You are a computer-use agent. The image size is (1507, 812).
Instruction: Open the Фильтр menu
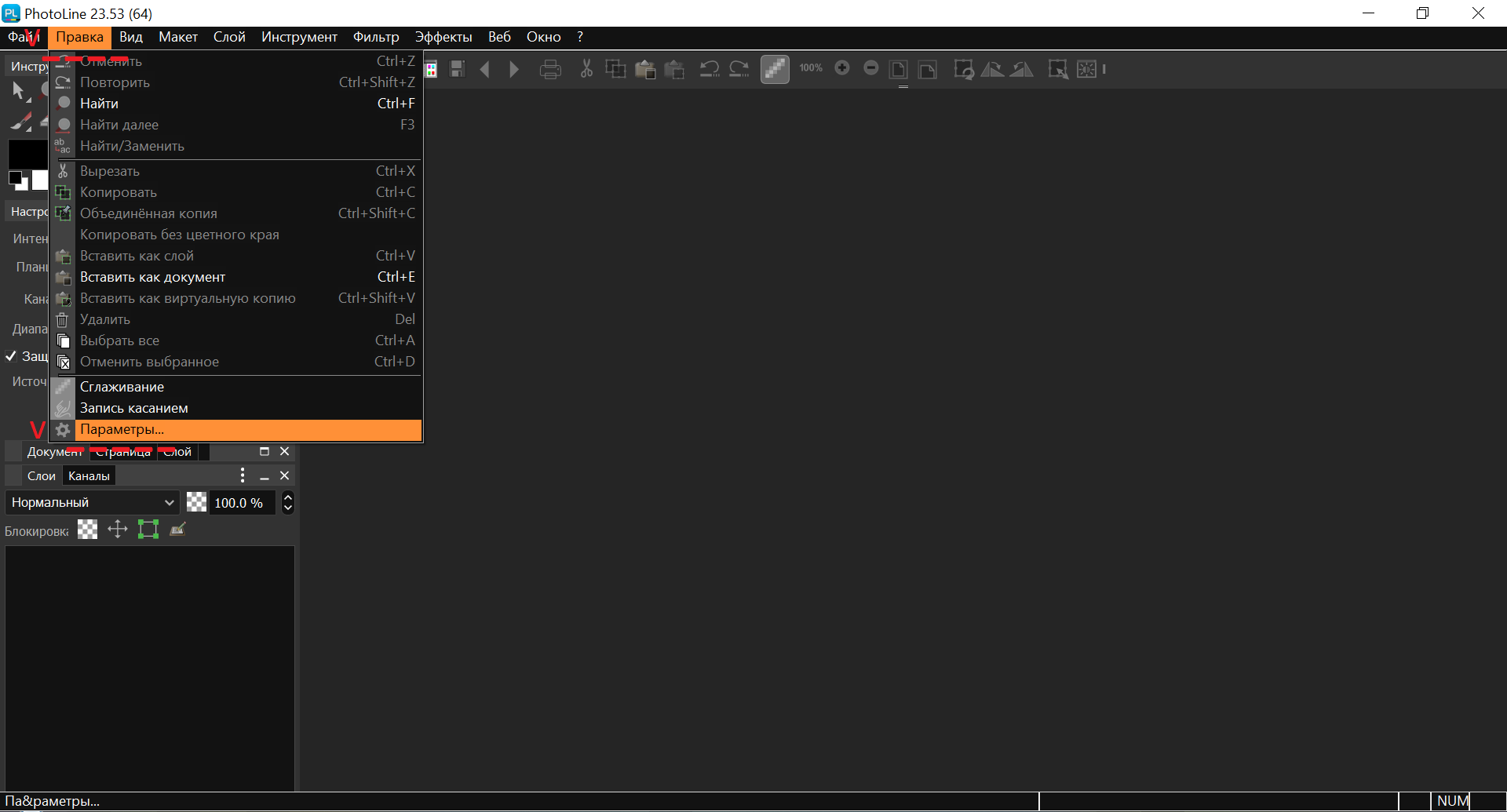coord(375,37)
